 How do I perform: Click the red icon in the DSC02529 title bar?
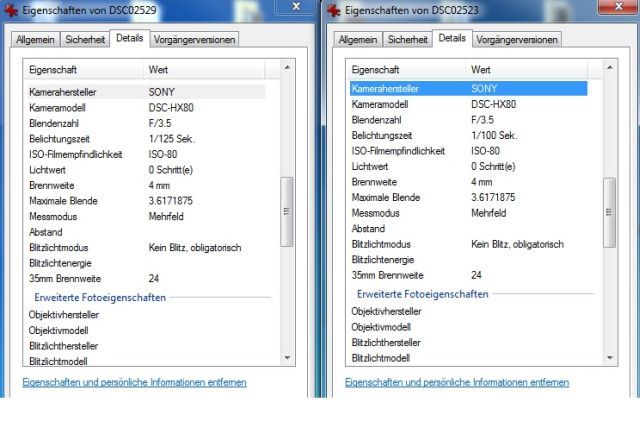pyautogui.click(x=11, y=10)
